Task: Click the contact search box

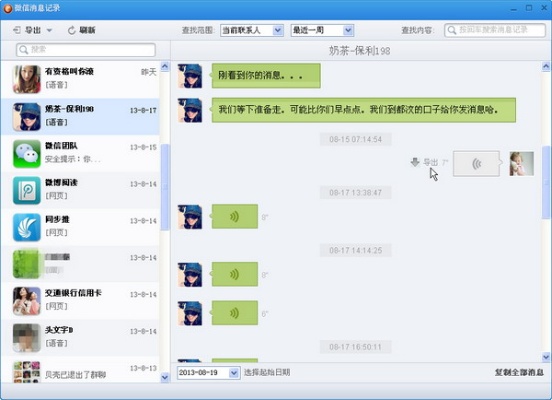Action: [x=86, y=50]
